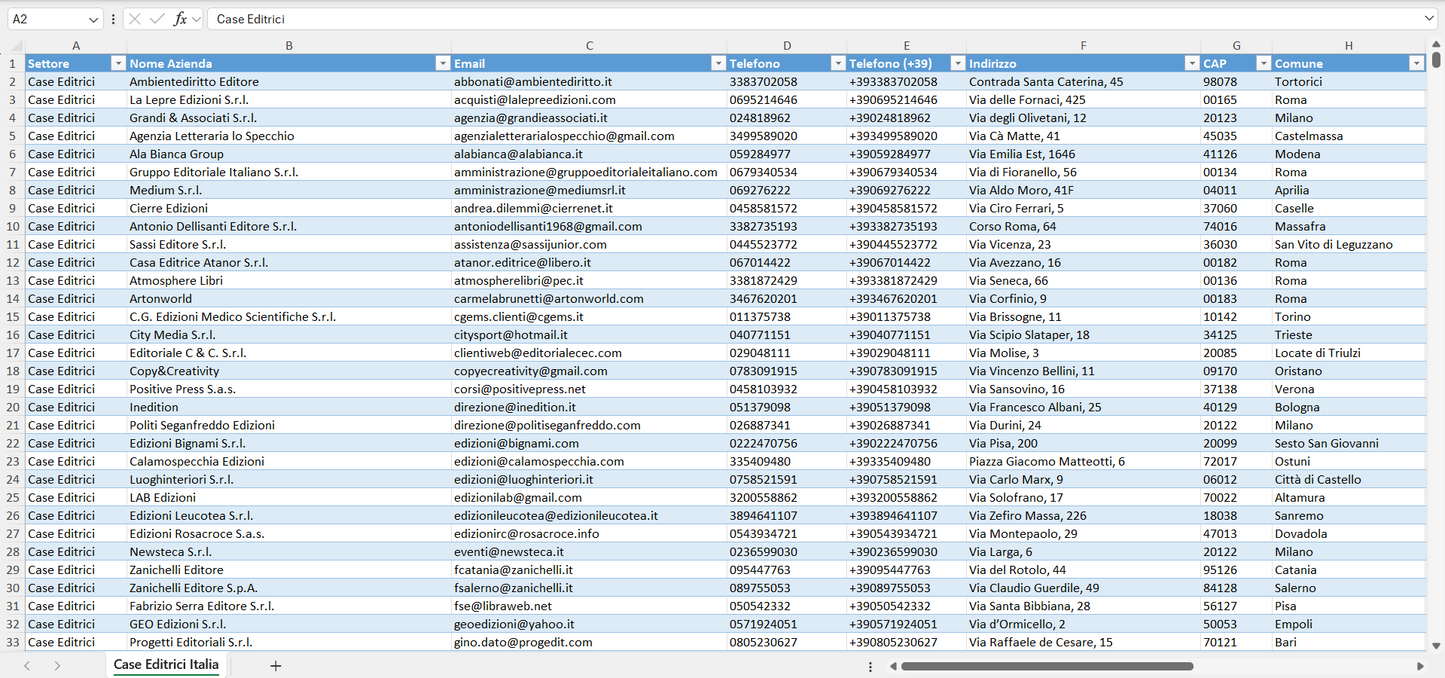Select column B header
Viewport: 1445px width, 678px height.
[x=289, y=46]
